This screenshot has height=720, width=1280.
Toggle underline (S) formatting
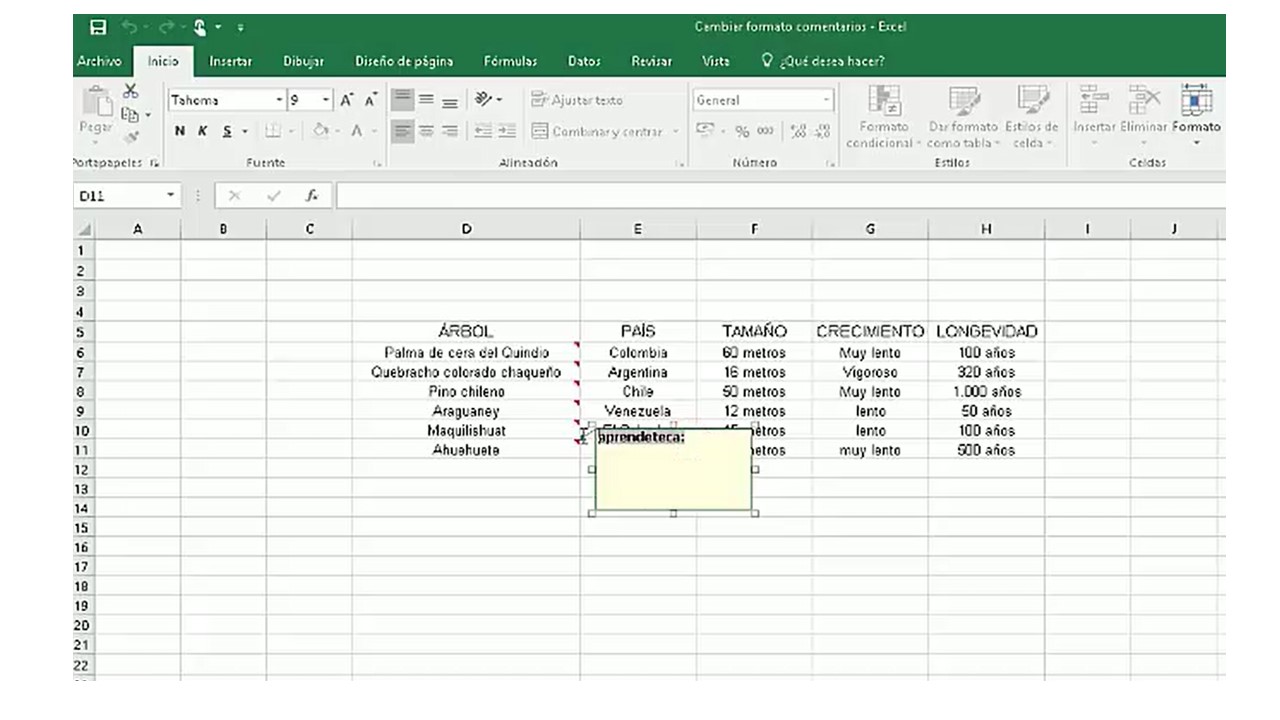pyautogui.click(x=227, y=131)
